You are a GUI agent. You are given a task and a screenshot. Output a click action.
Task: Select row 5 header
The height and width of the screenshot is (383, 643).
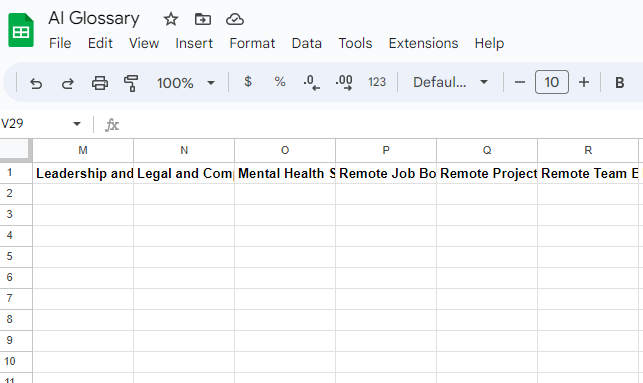[x=16, y=257]
